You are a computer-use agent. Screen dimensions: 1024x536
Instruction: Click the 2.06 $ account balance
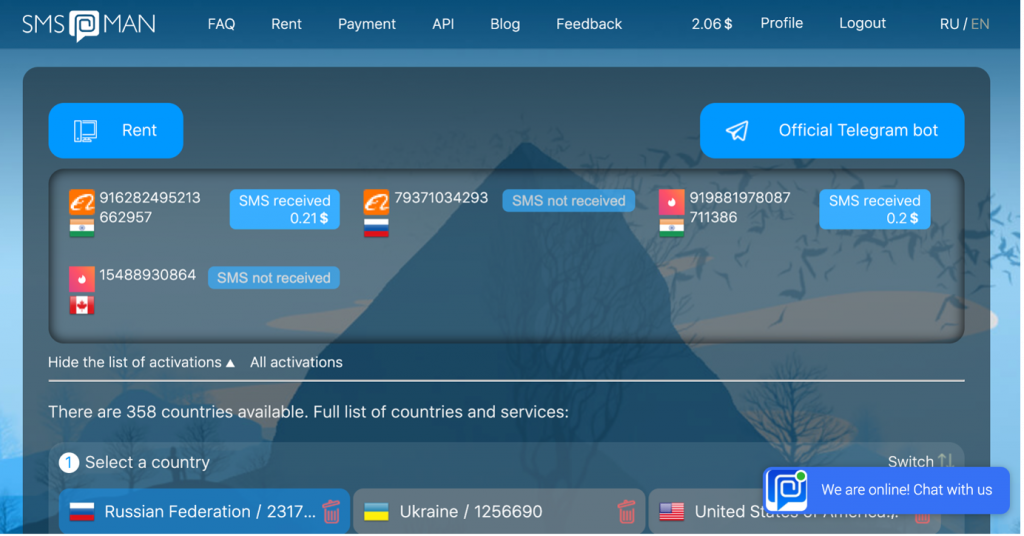711,24
